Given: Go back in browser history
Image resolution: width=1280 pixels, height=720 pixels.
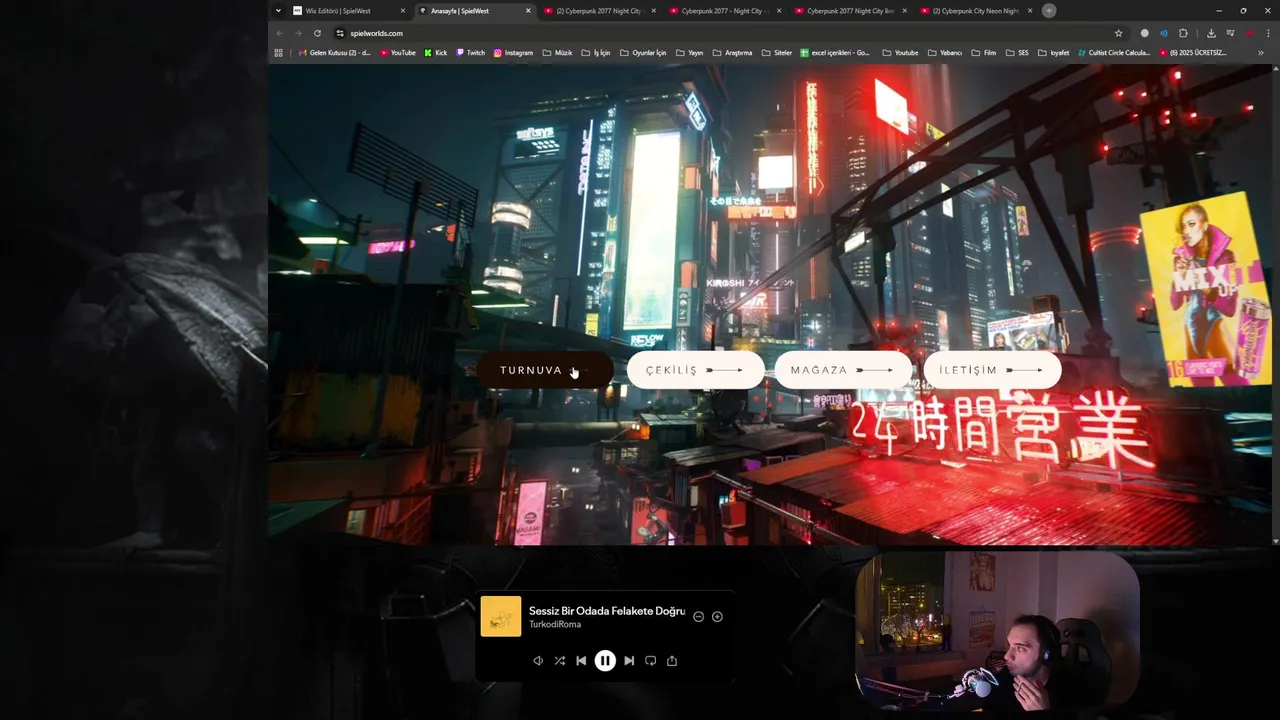Looking at the screenshot, I should tap(279, 33).
